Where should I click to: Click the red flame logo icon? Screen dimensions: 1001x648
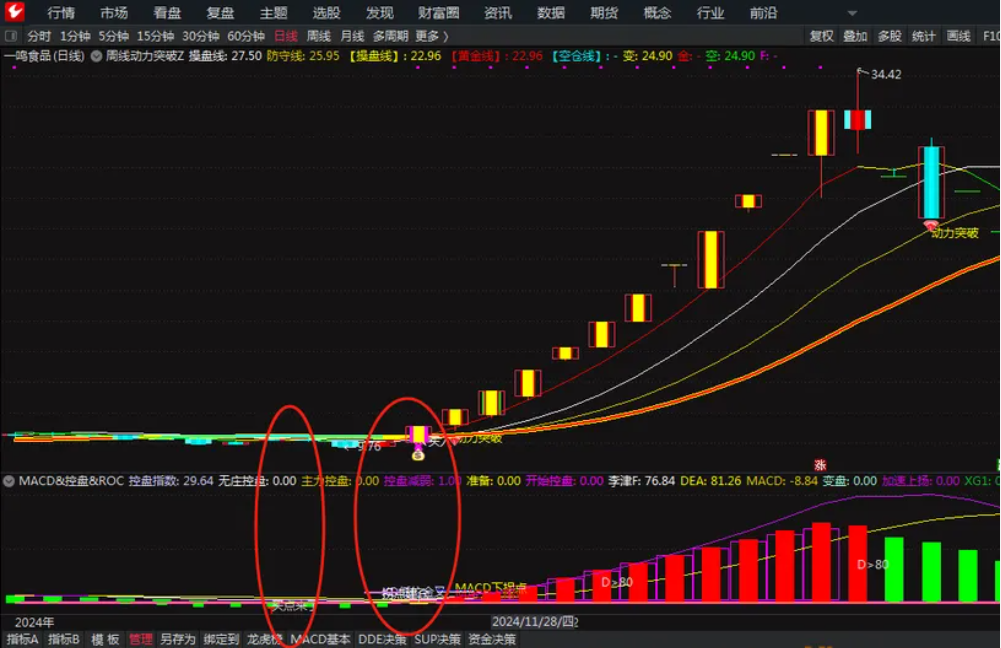(13, 13)
